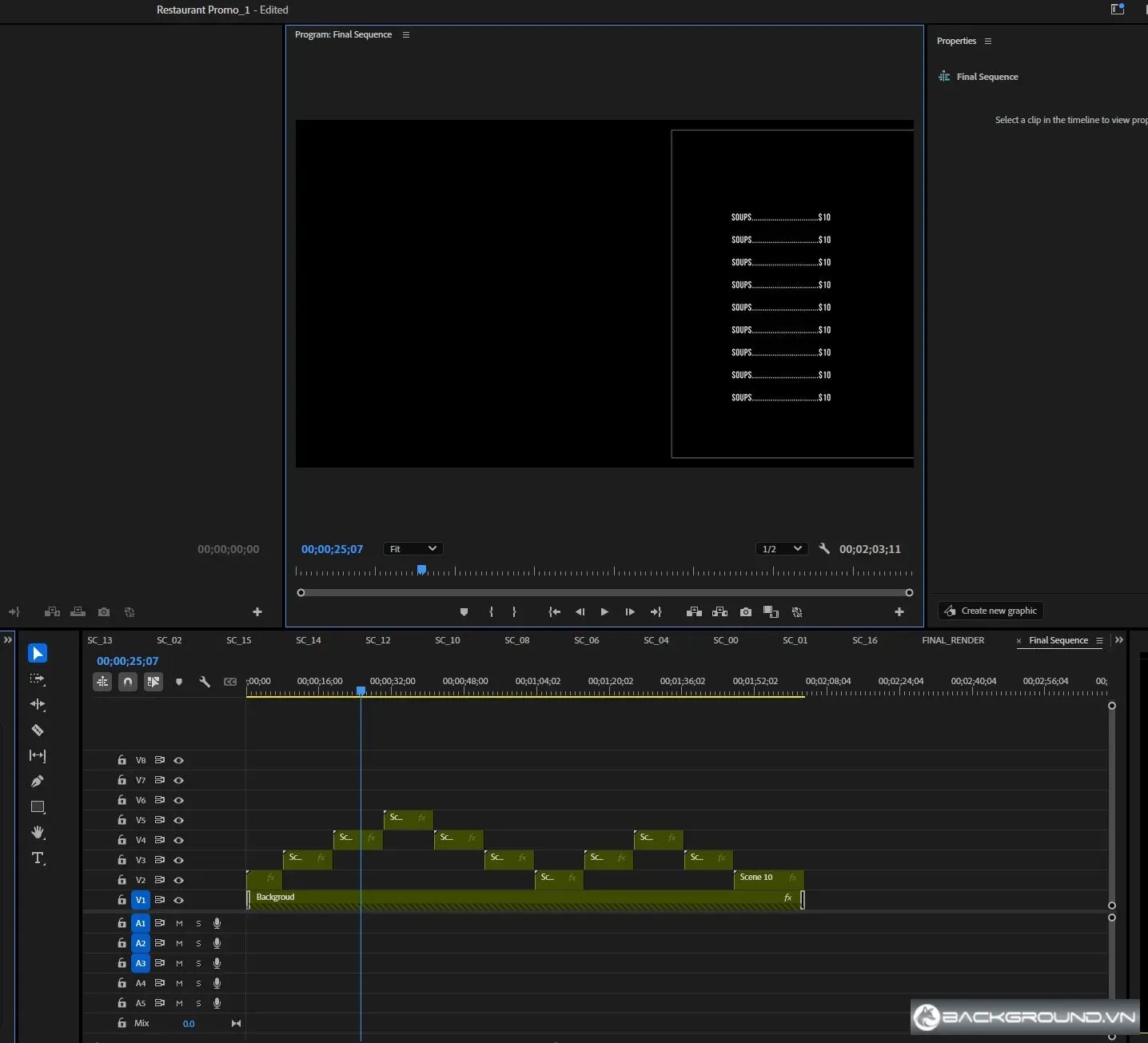
Task: Click Comparison View button
Action: [771, 612]
